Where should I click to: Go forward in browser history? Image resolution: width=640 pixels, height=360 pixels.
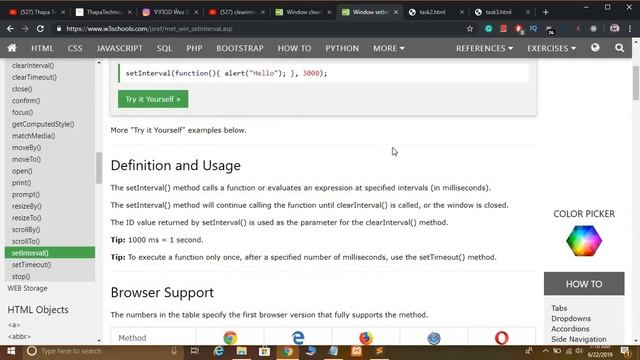(25, 29)
